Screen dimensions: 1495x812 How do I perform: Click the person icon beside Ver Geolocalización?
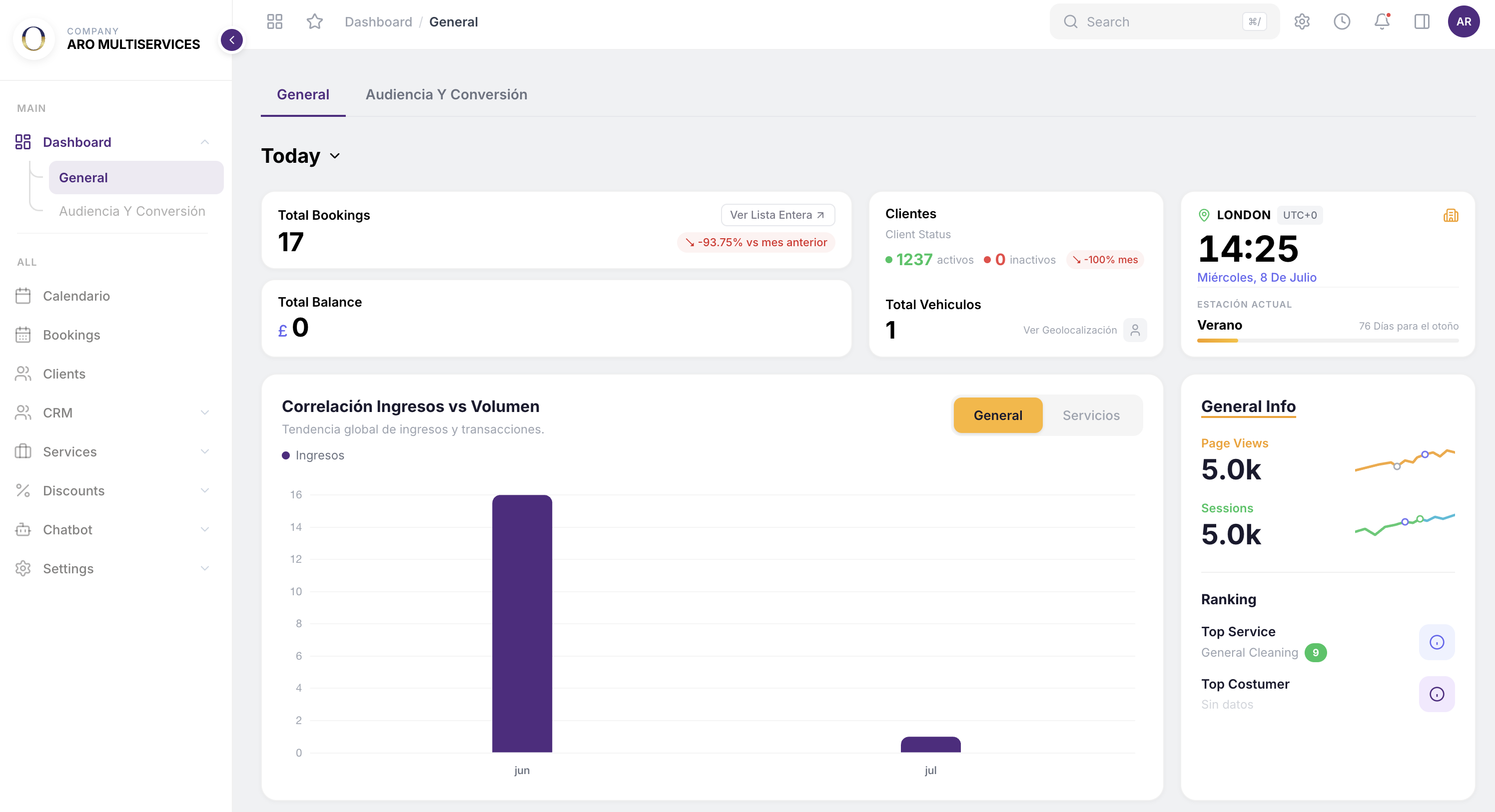pos(1135,330)
